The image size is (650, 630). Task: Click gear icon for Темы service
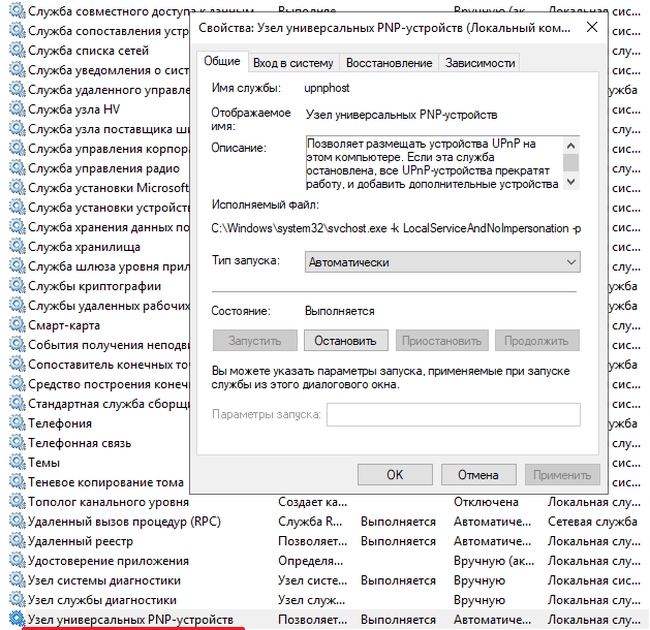16,462
